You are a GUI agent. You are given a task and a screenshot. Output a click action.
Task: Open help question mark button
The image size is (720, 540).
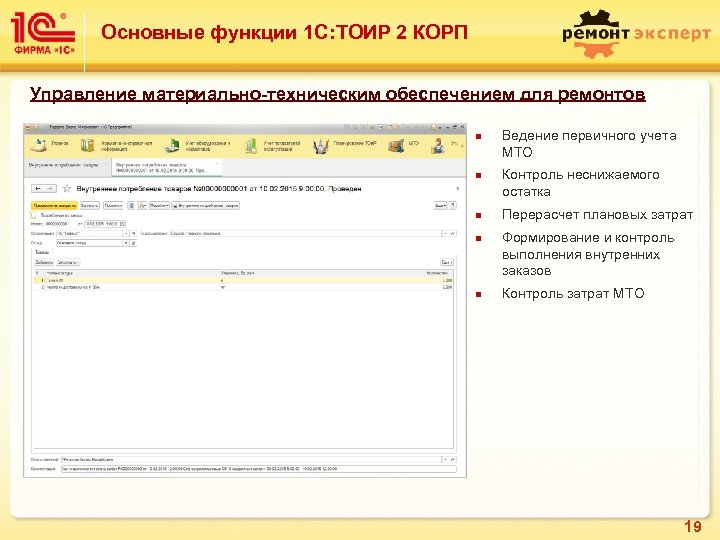[453, 206]
